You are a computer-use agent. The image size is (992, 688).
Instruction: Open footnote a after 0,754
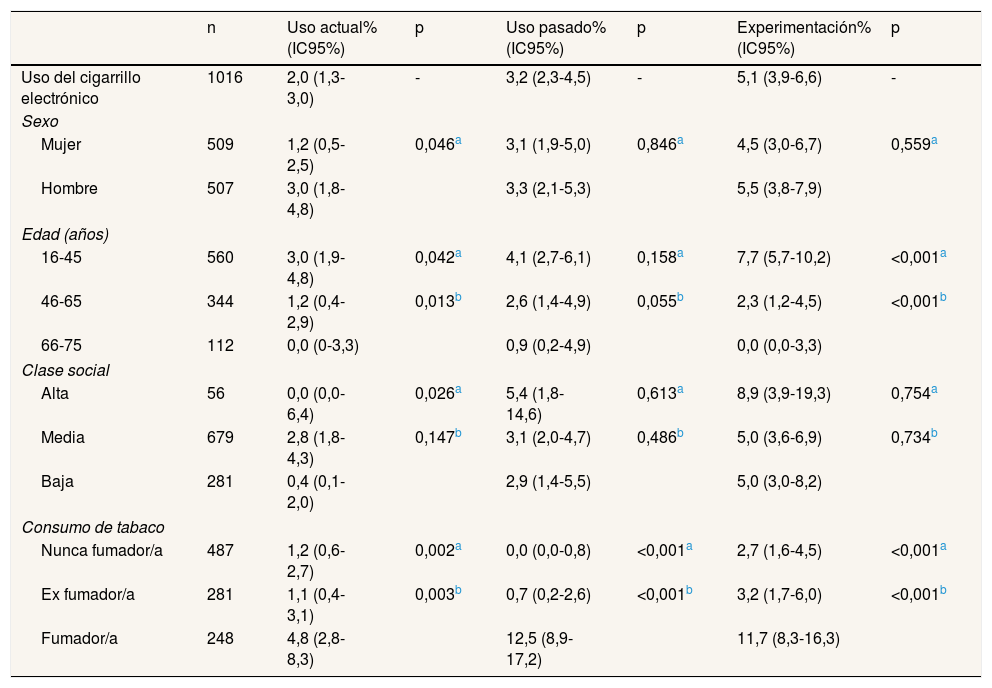point(934,390)
